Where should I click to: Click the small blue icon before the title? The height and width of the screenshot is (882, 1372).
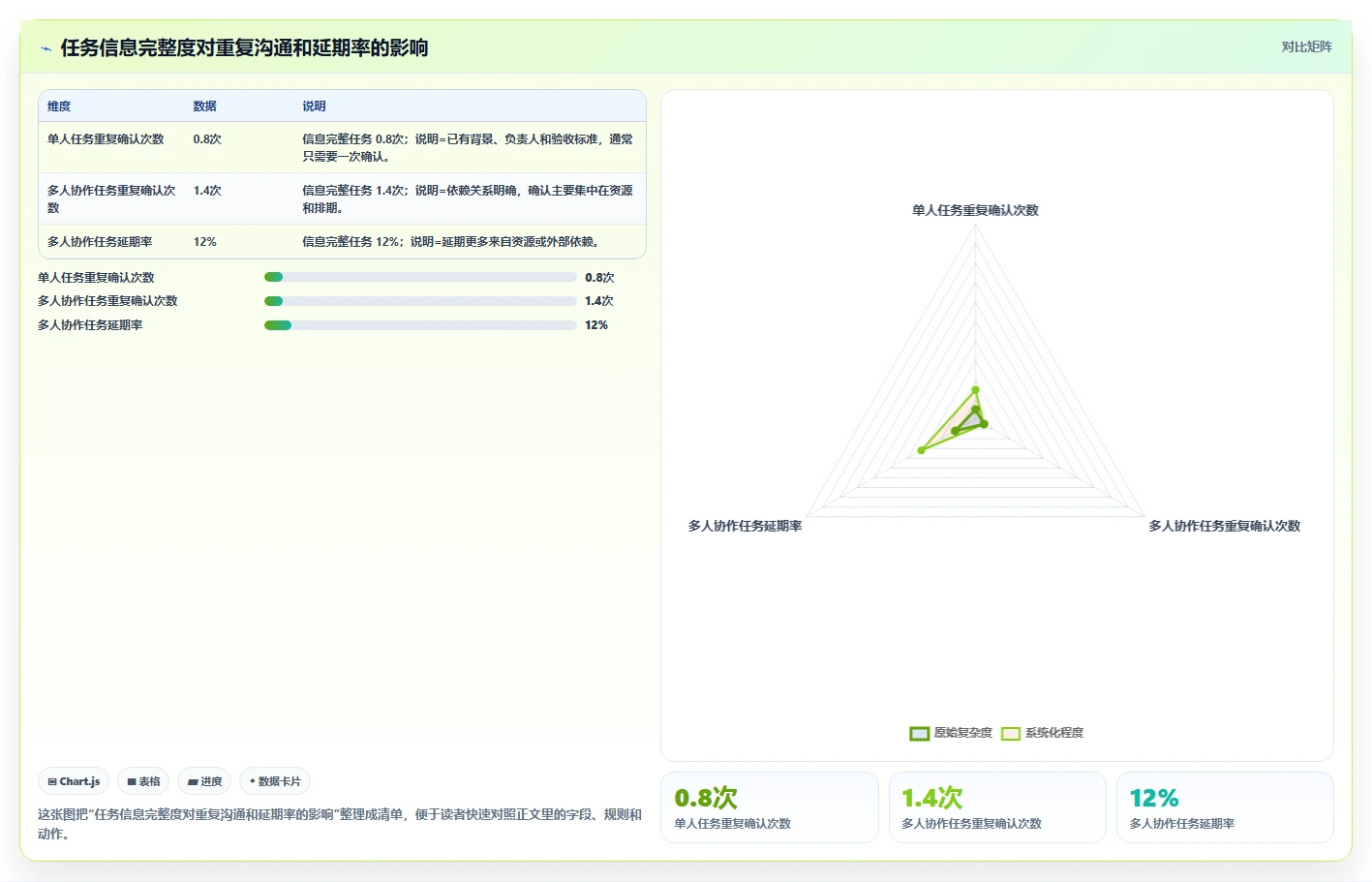click(46, 48)
